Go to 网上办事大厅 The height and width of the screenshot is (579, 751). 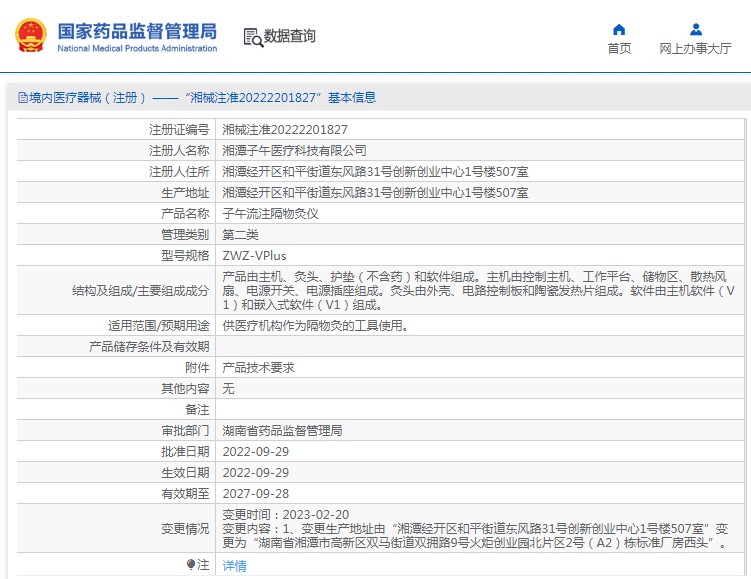695,48
